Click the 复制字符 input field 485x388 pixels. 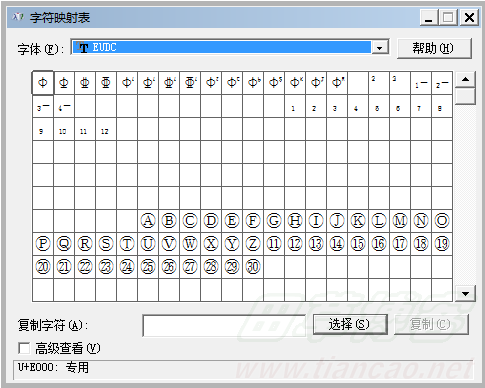click(224, 325)
